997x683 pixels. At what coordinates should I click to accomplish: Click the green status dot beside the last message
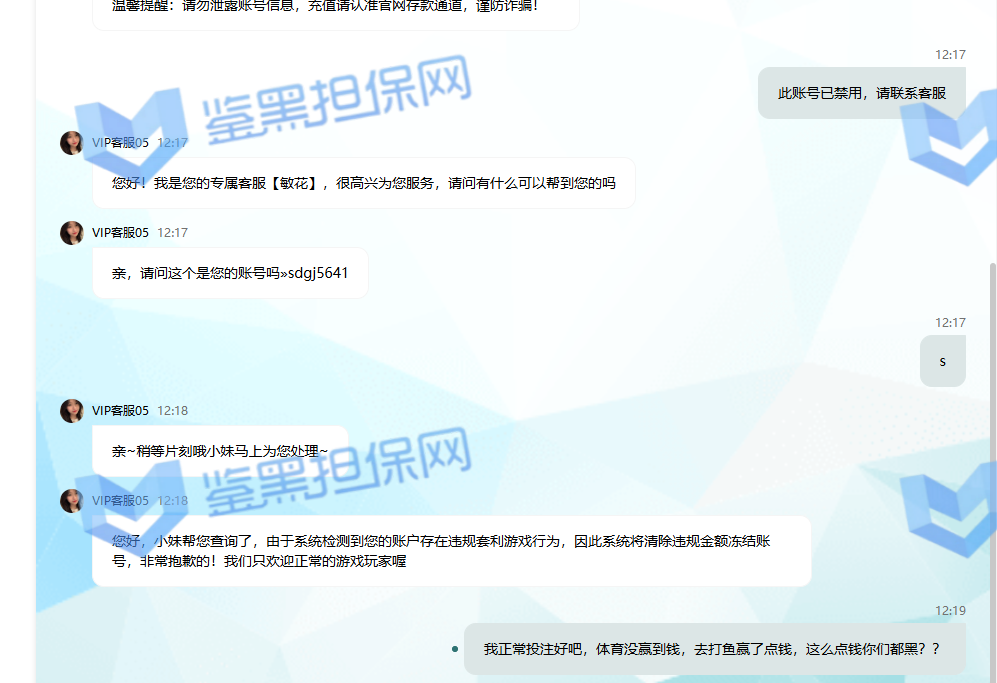(455, 649)
